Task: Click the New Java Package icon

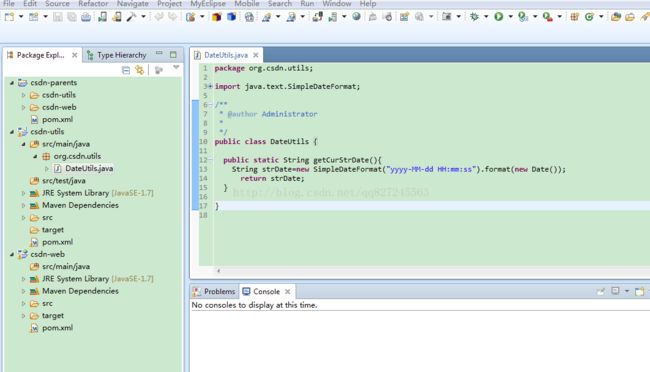Action: tap(575, 17)
